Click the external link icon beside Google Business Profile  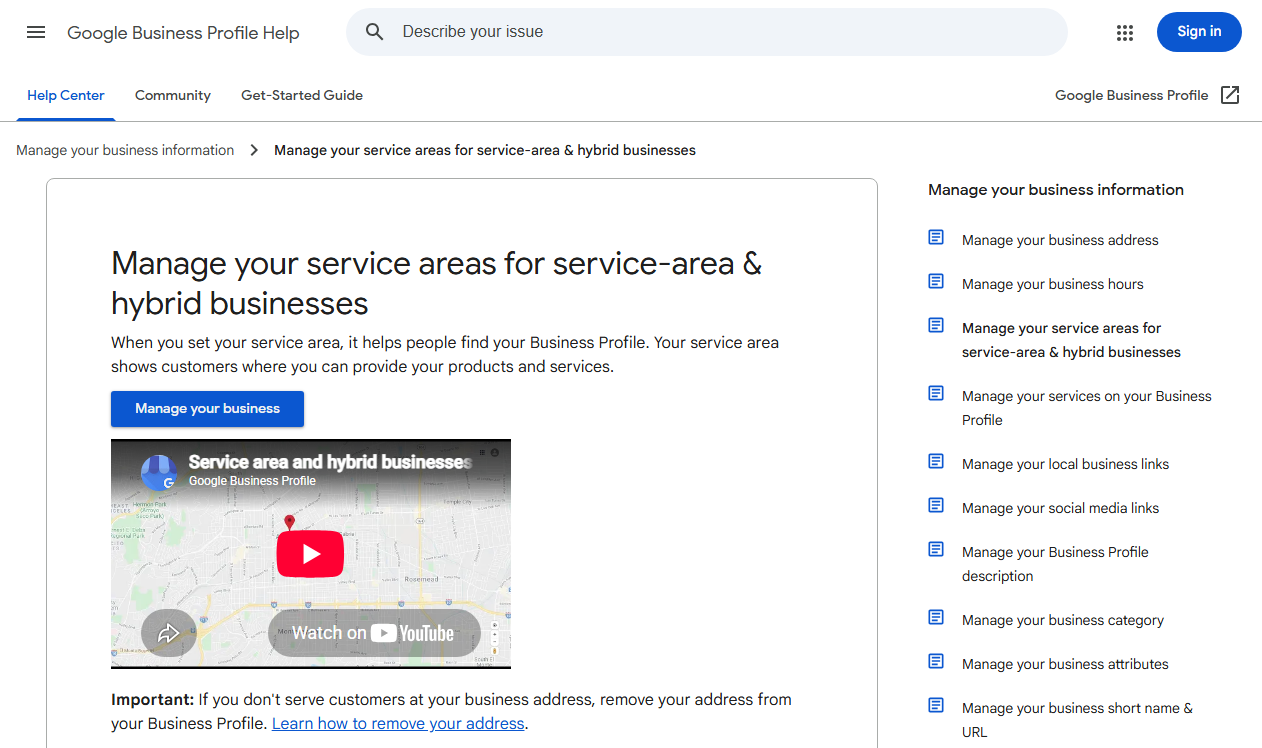tap(1230, 95)
